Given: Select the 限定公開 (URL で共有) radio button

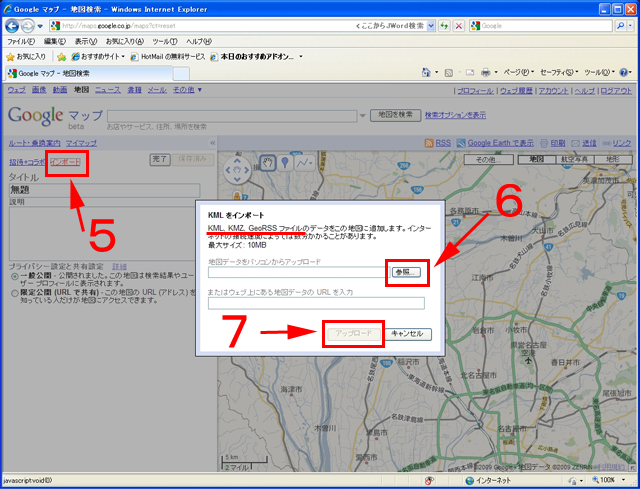Looking at the screenshot, I should [15, 293].
